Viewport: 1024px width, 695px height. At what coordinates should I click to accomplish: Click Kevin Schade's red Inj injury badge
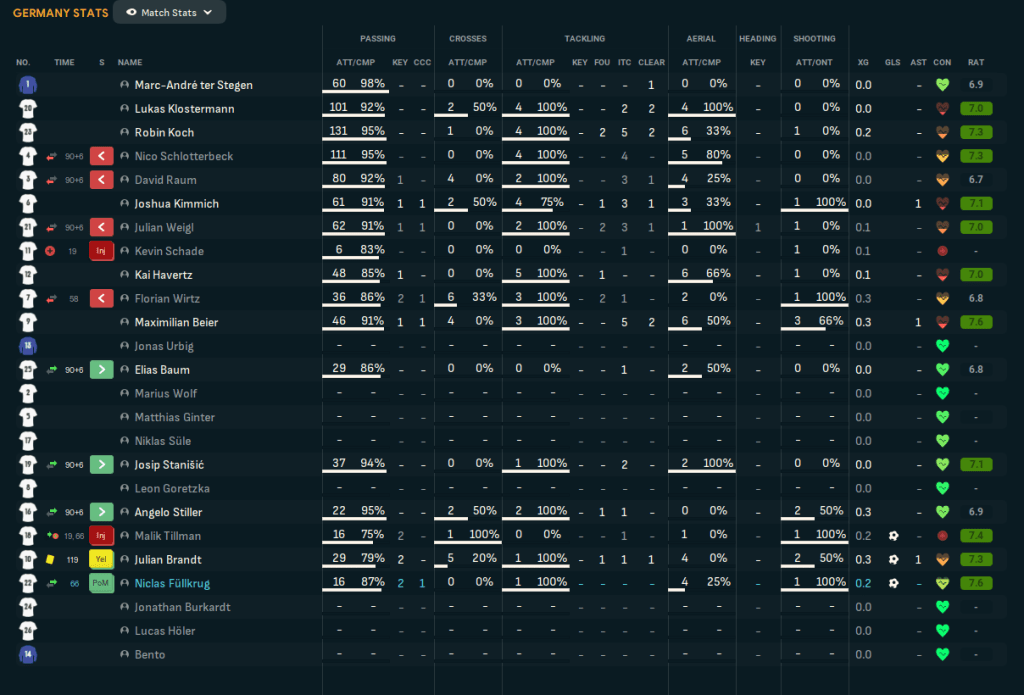[x=101, y=251]
